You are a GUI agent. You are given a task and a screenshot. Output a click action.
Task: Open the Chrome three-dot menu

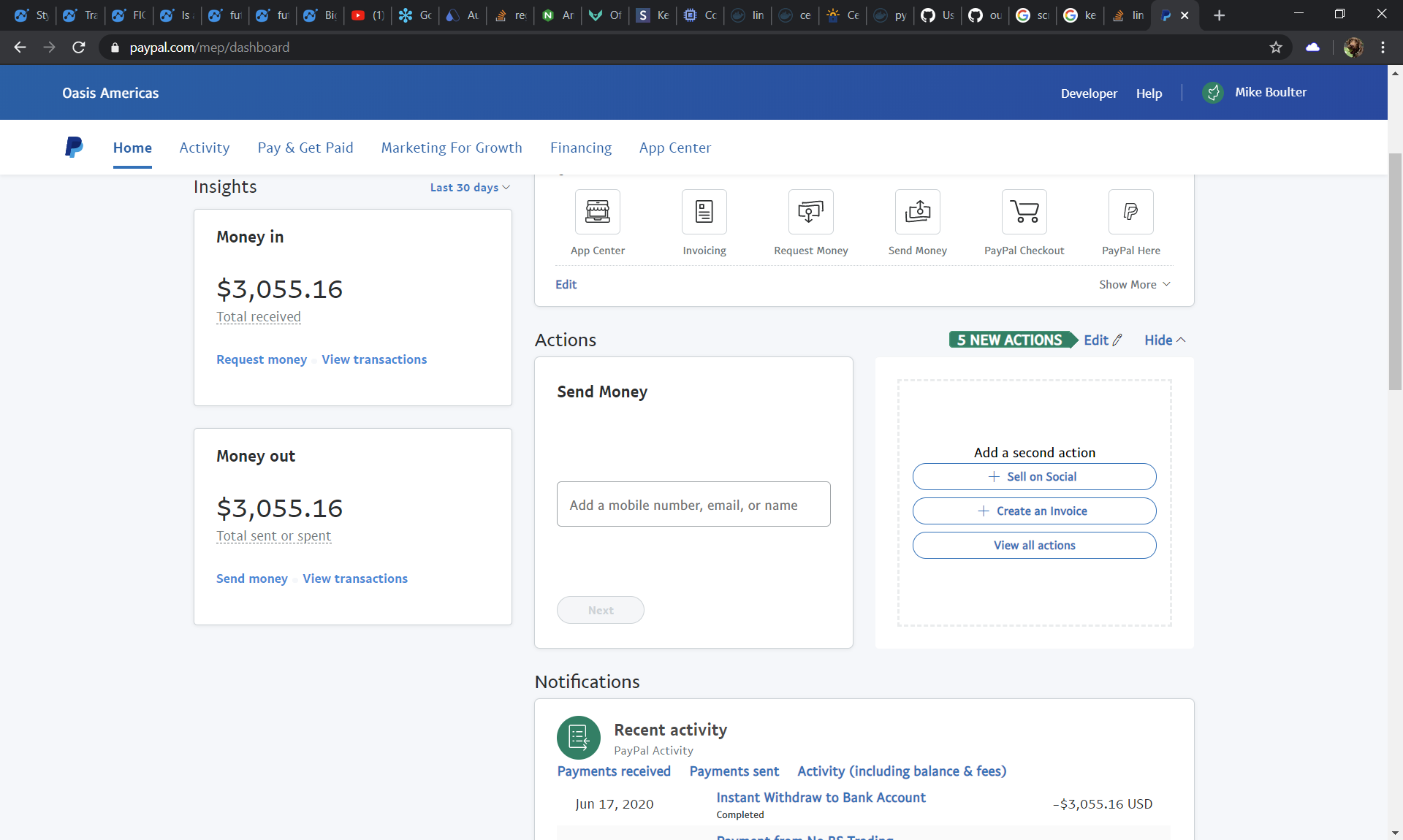click(1383, 47)
